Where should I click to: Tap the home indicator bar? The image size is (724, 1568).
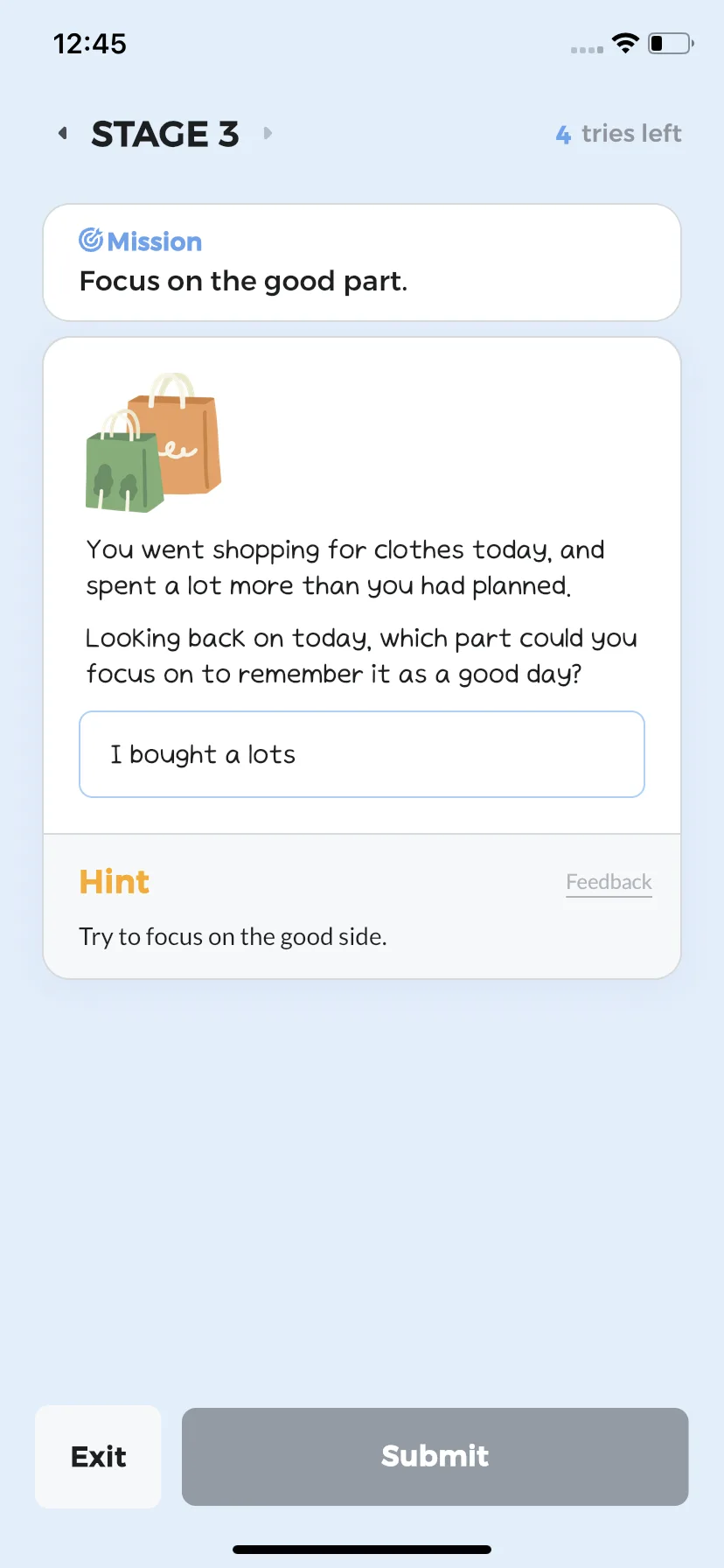[x=362, y=1550]
